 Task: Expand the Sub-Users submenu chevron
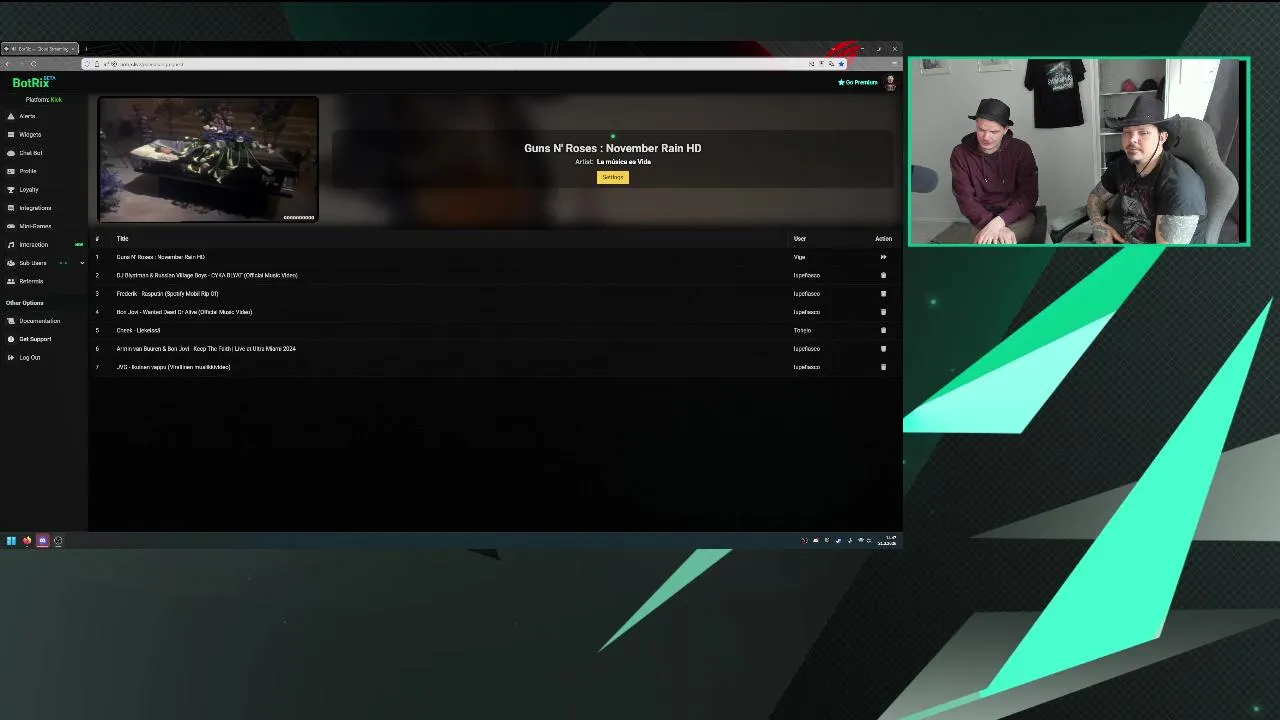pos(82,263)
